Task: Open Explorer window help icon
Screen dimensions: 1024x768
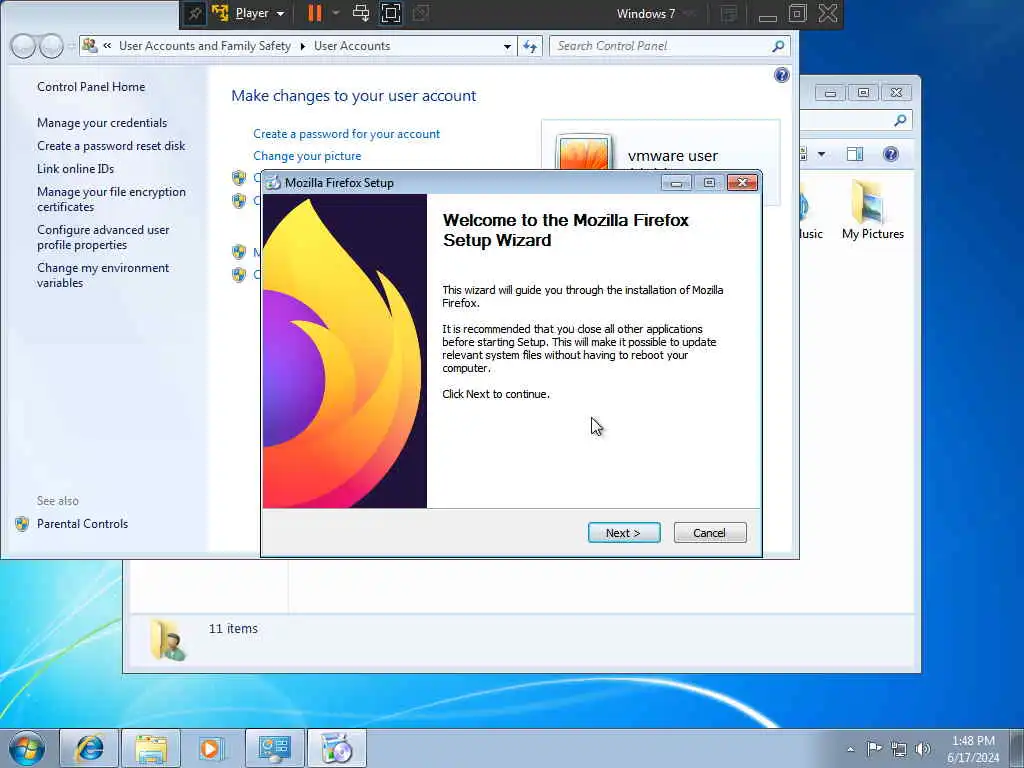Action: (891, 154)
